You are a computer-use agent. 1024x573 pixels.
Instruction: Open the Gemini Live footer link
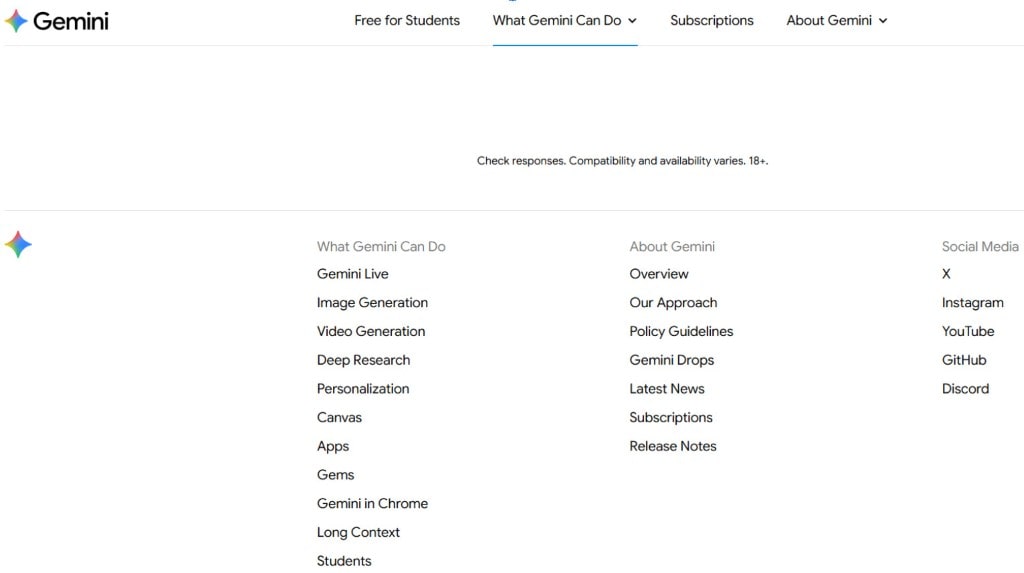pyautogui.click(x=353, y=274)
